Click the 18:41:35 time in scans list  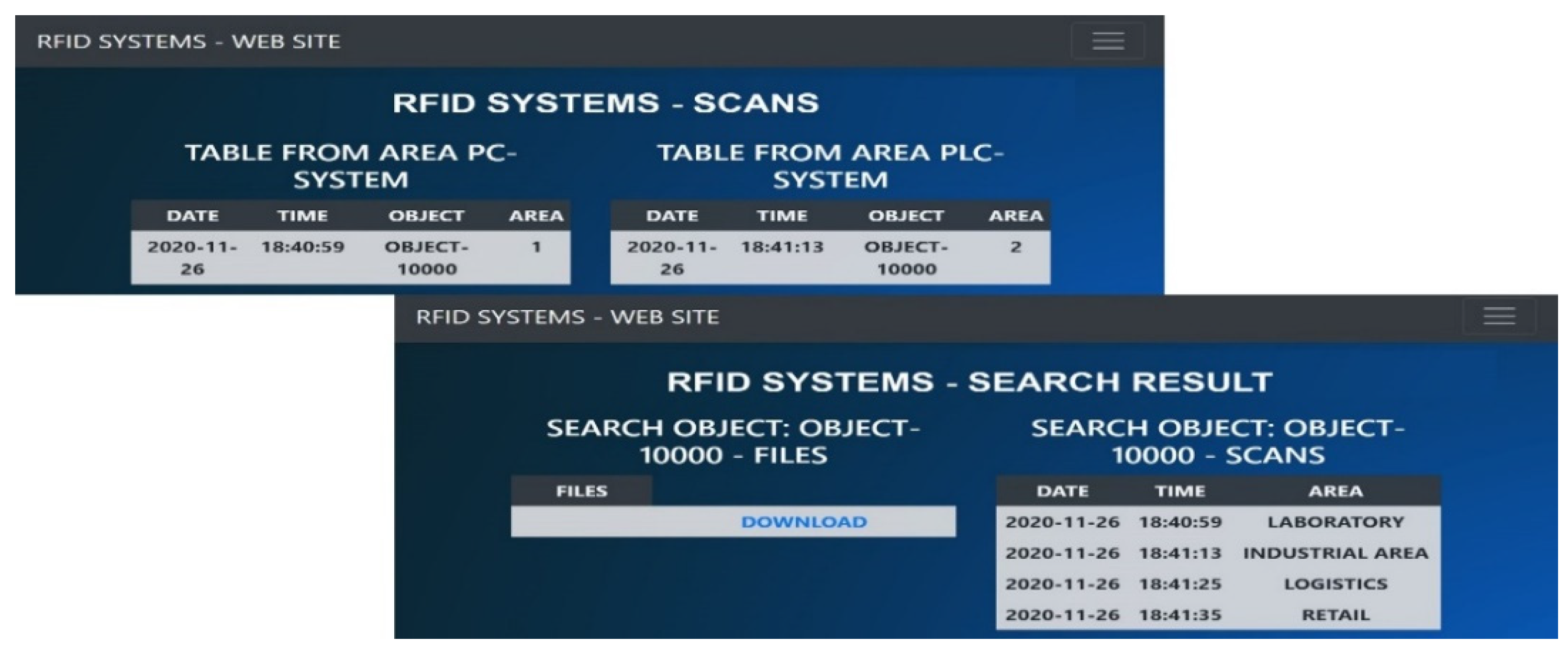(1180, 615)
